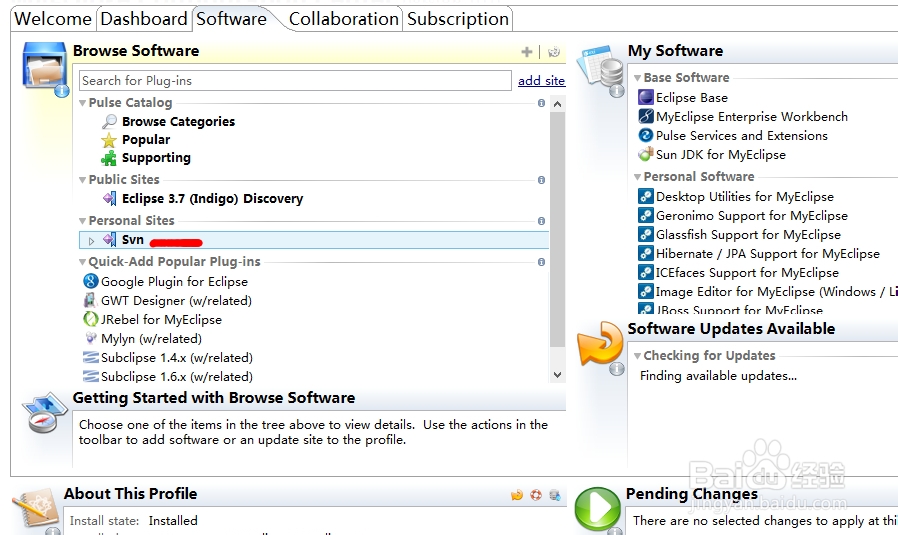The height and width of the screenshot is (535, 898).
Task: Click the Popular star icon
Action: pos(109,140)
